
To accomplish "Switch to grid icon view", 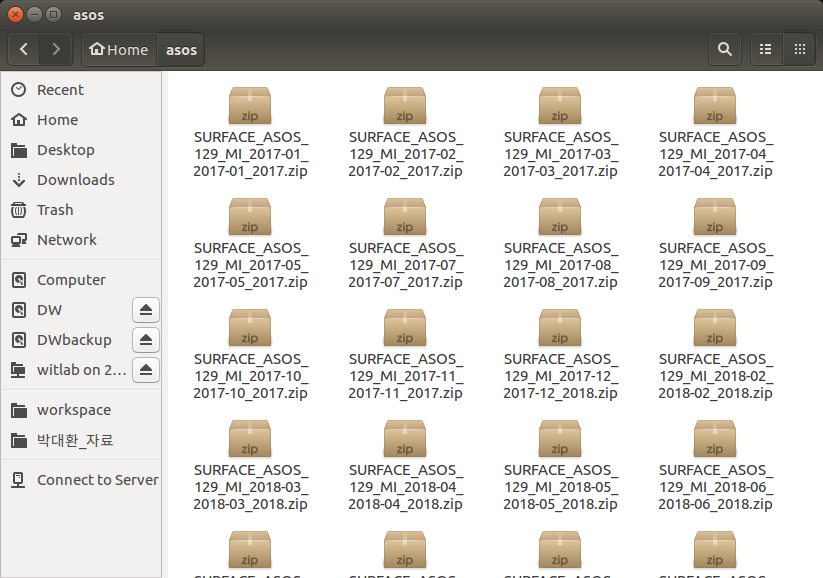I will pyautogui.click(x=799, y=49).
